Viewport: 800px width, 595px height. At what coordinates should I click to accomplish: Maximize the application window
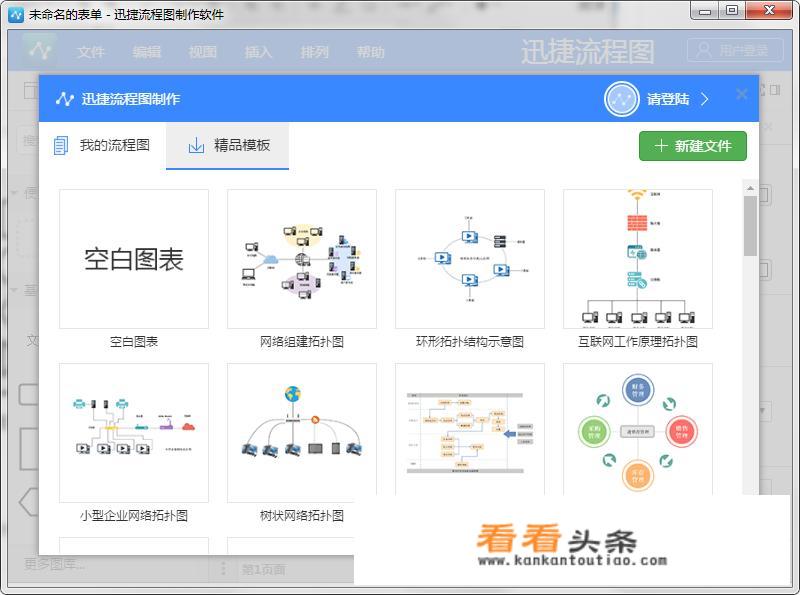pos(732,11)
